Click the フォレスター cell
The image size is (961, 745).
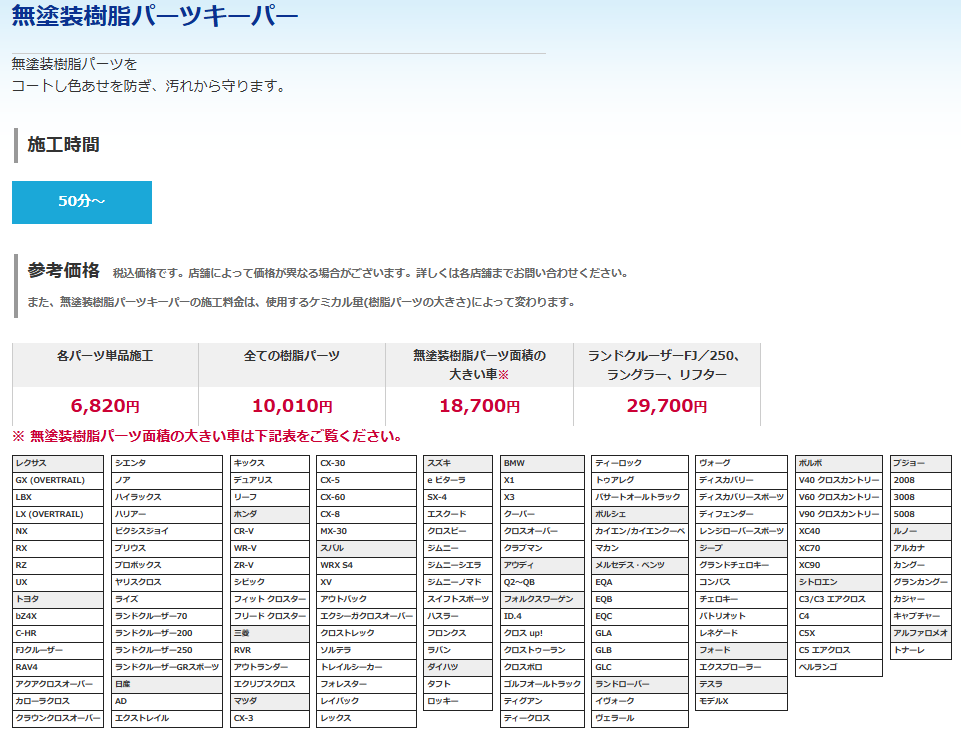(x=367, y=684)
